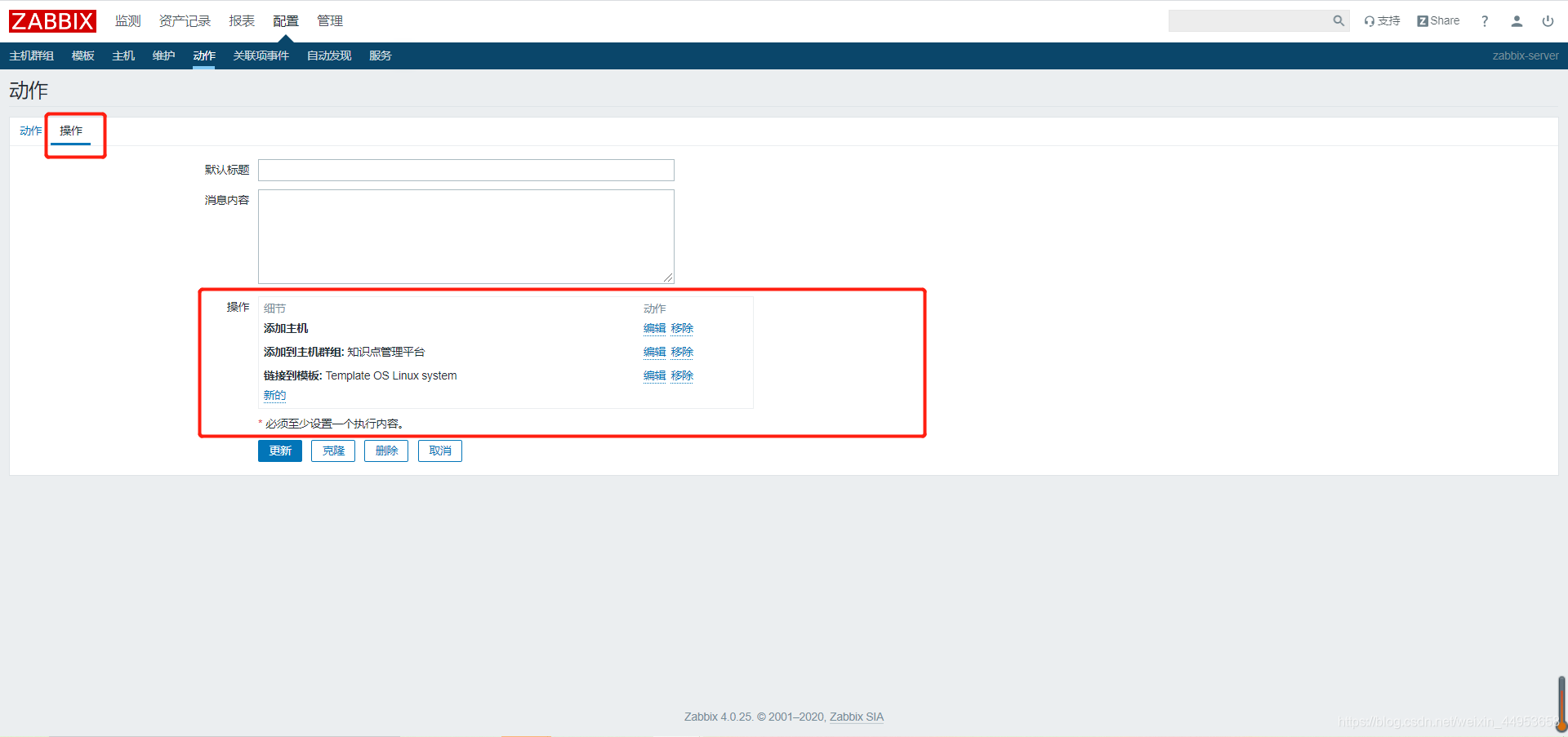Screen dimensions: 1568x737
Task: Go to 模板 submenu
Action: point(83,55)
